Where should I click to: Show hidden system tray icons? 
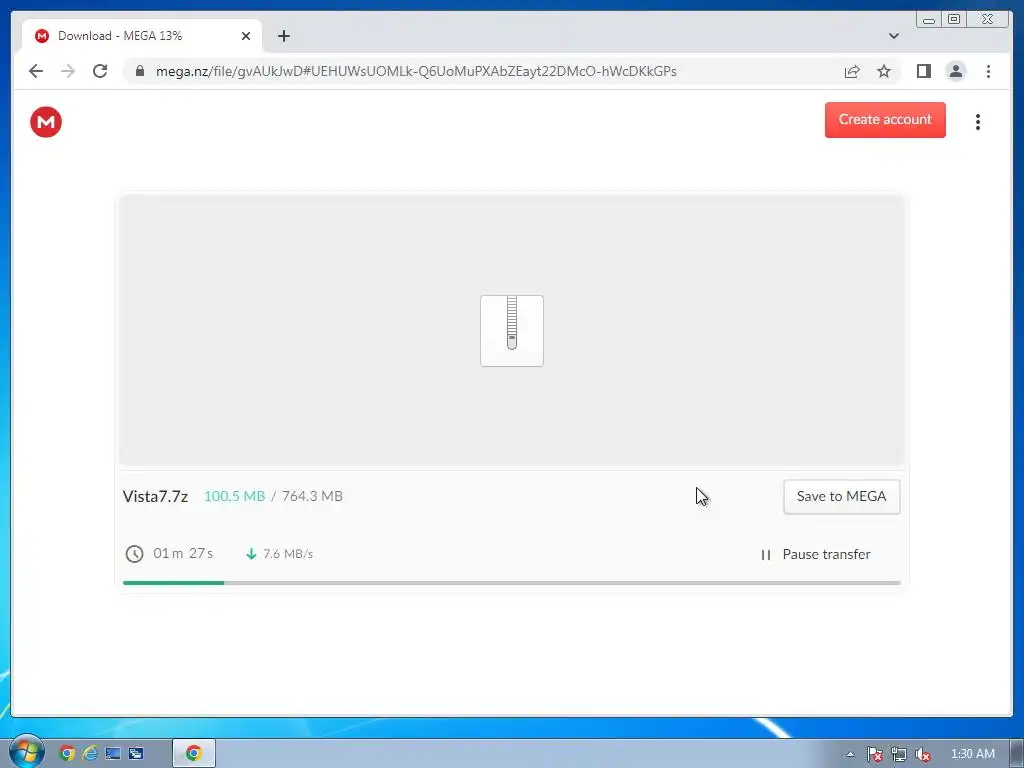pos(850,754)
